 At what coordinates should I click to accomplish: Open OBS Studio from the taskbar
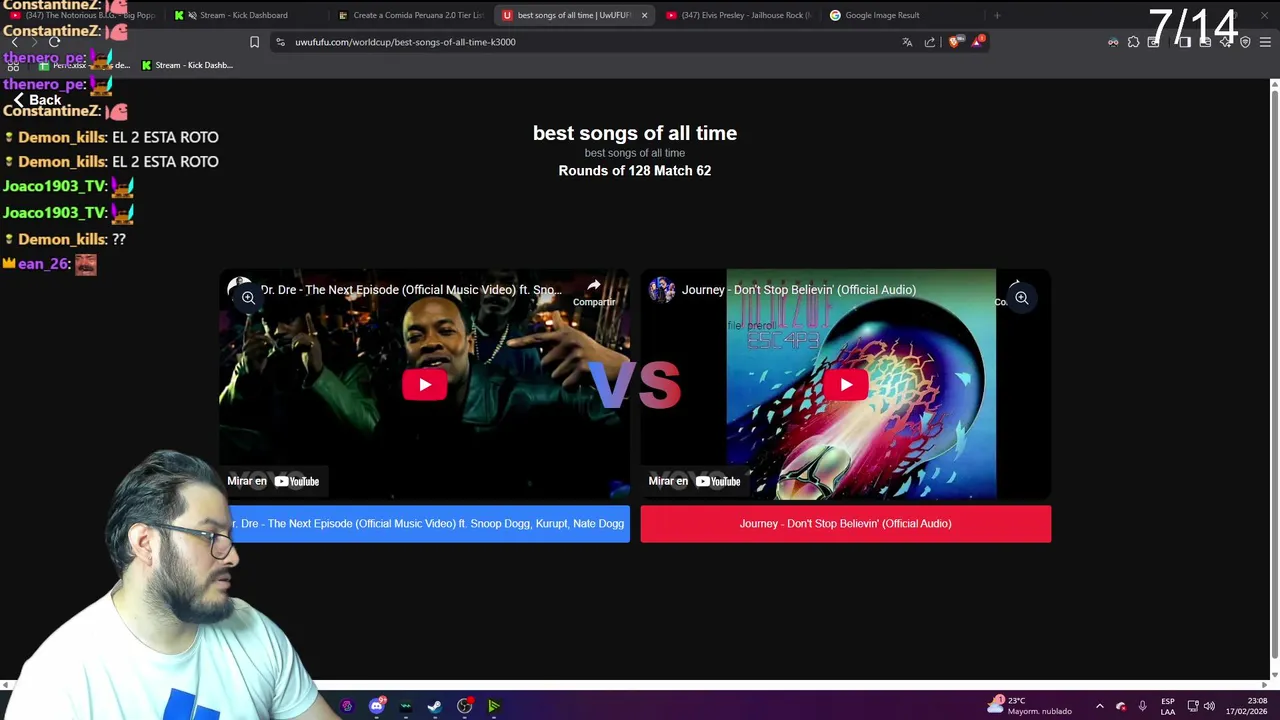pyautogui.click(x=465, y=706)
